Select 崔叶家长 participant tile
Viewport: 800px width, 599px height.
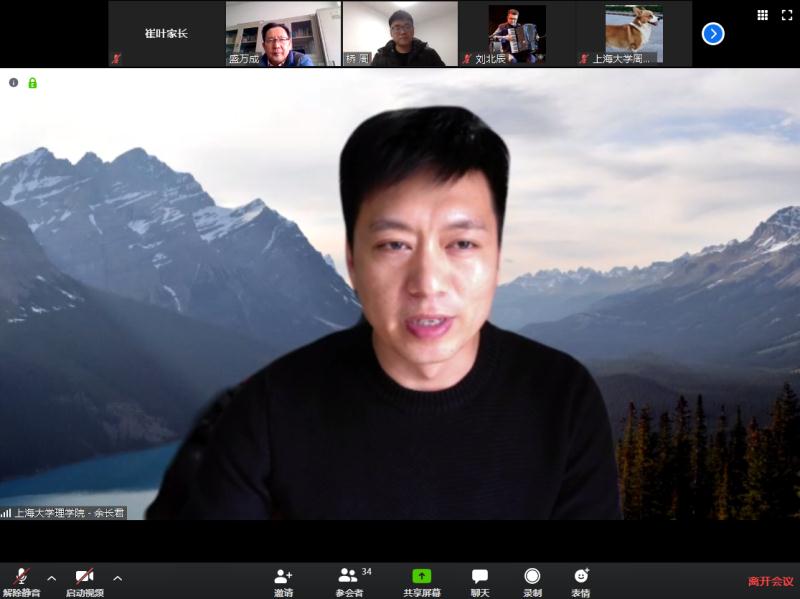coord(166,34)
